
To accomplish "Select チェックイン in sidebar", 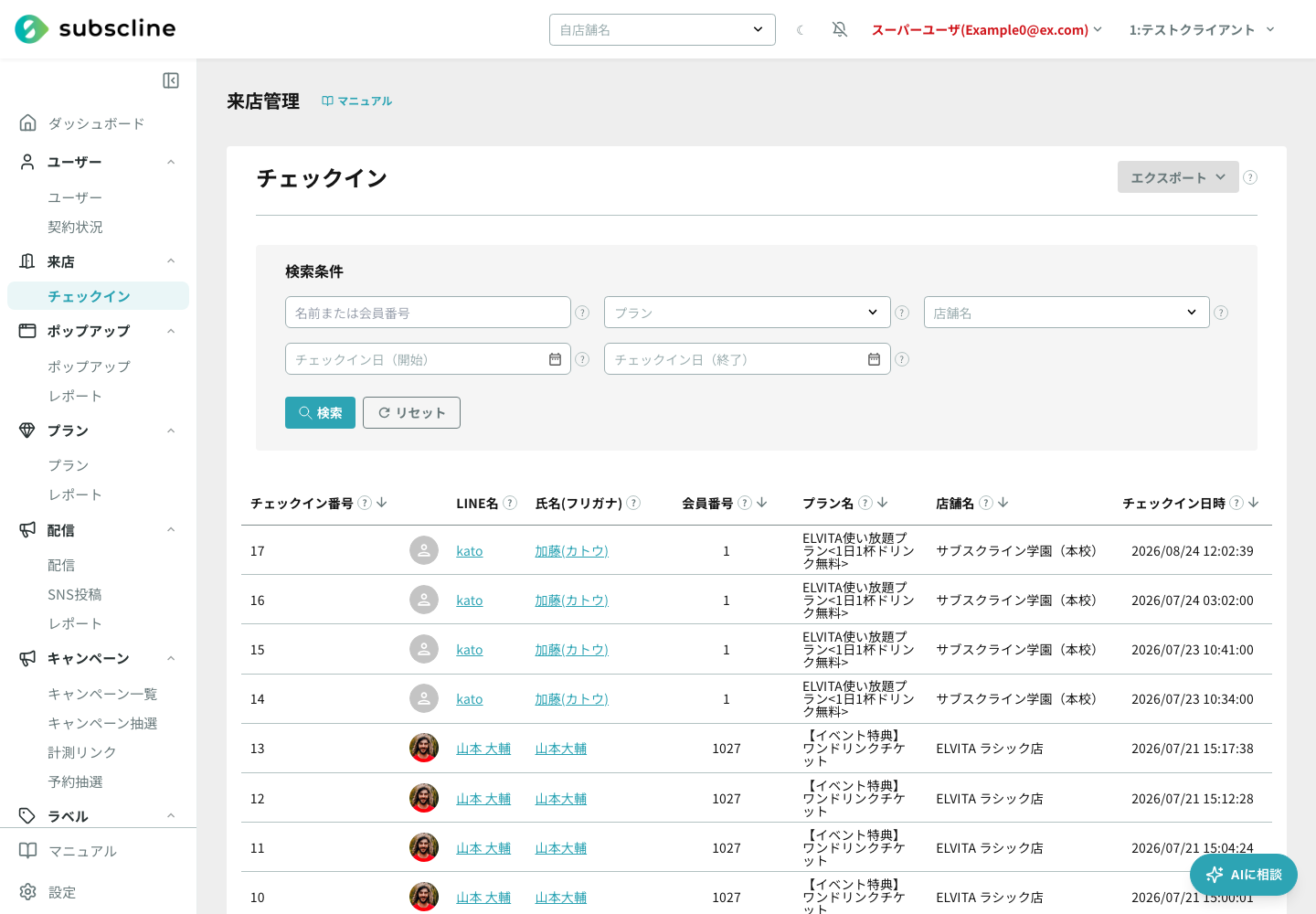I will coord(98,296).
